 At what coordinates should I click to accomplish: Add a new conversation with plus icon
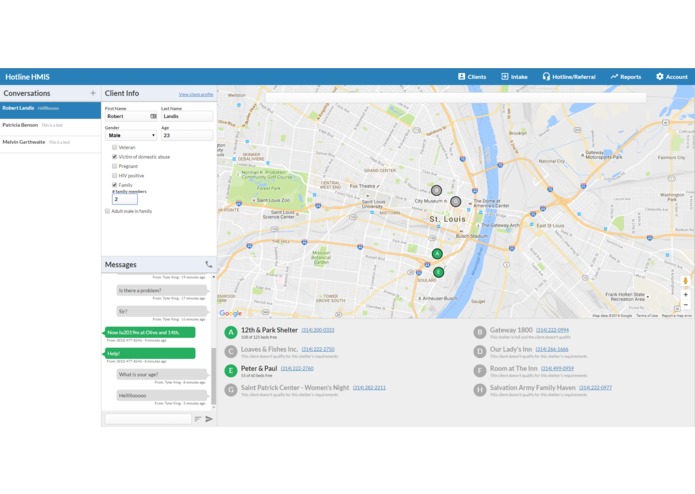click(93, 93)
